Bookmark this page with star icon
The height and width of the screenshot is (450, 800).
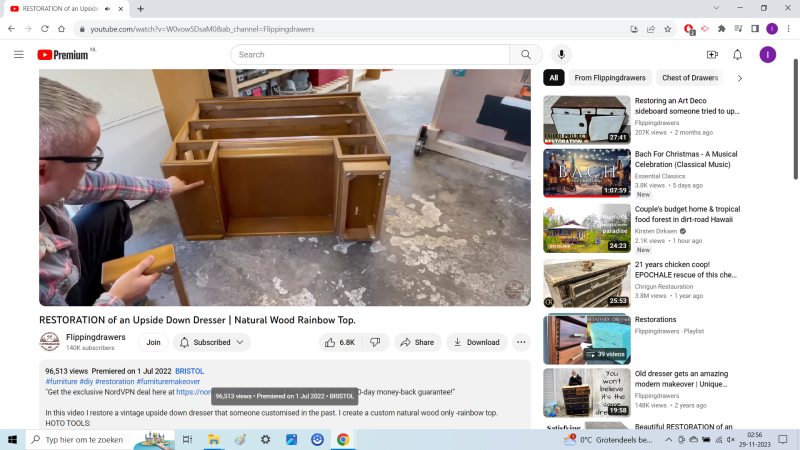click(667, 29)
